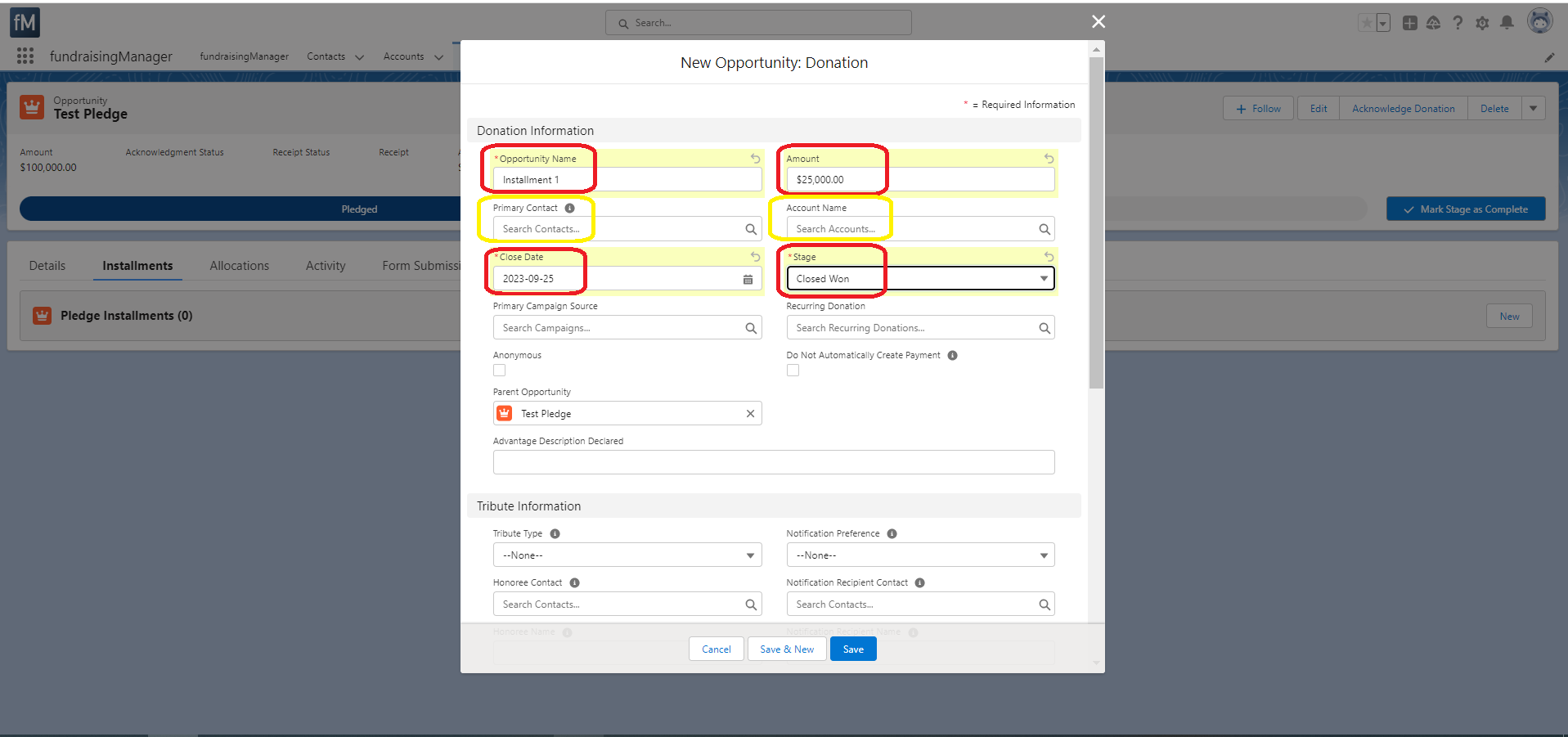Click New in Pledge Installments

(x=1509, y=317)
